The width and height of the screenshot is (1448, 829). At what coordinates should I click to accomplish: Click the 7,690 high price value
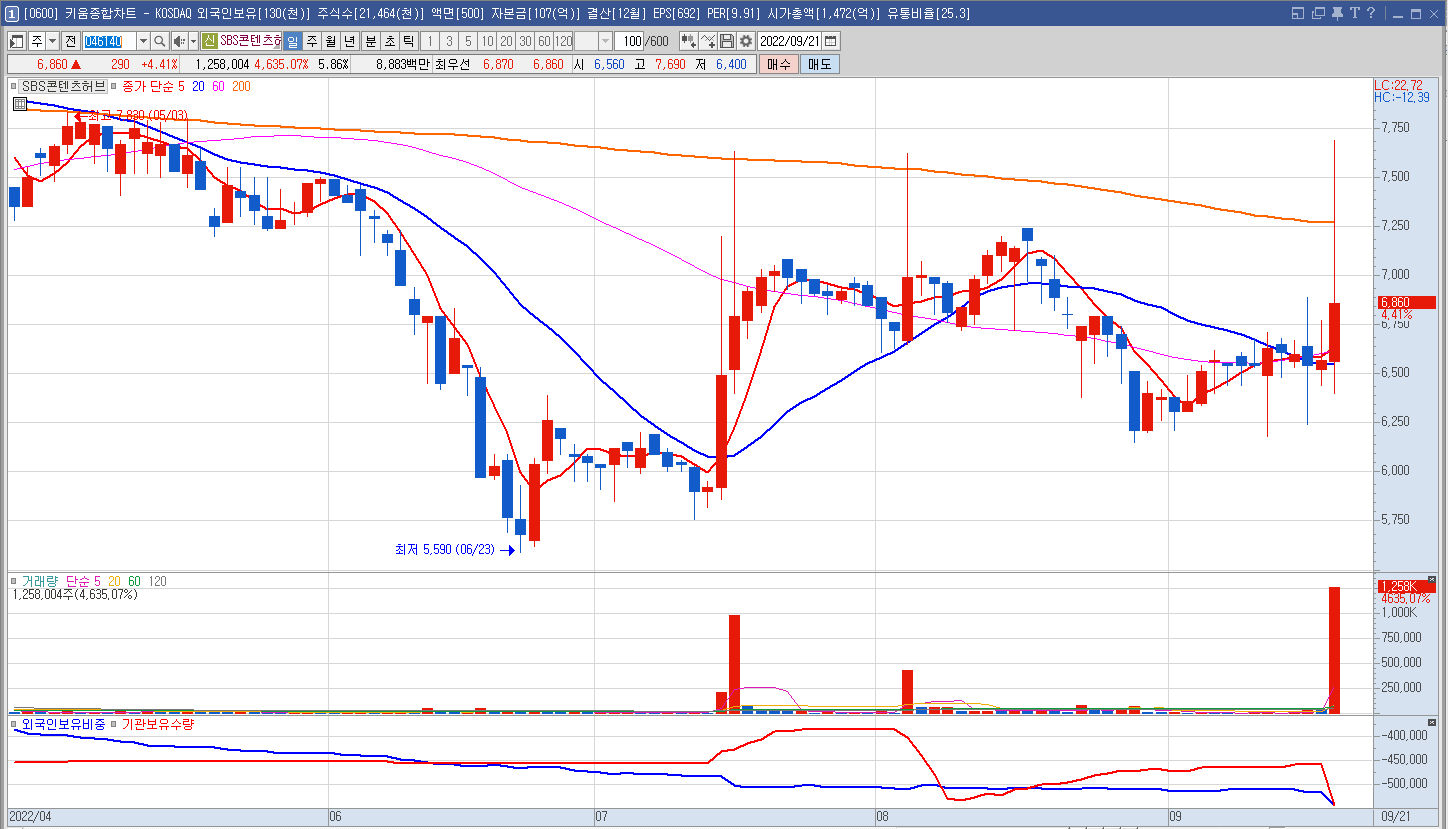pyautogui.click(x=670, y=64)
